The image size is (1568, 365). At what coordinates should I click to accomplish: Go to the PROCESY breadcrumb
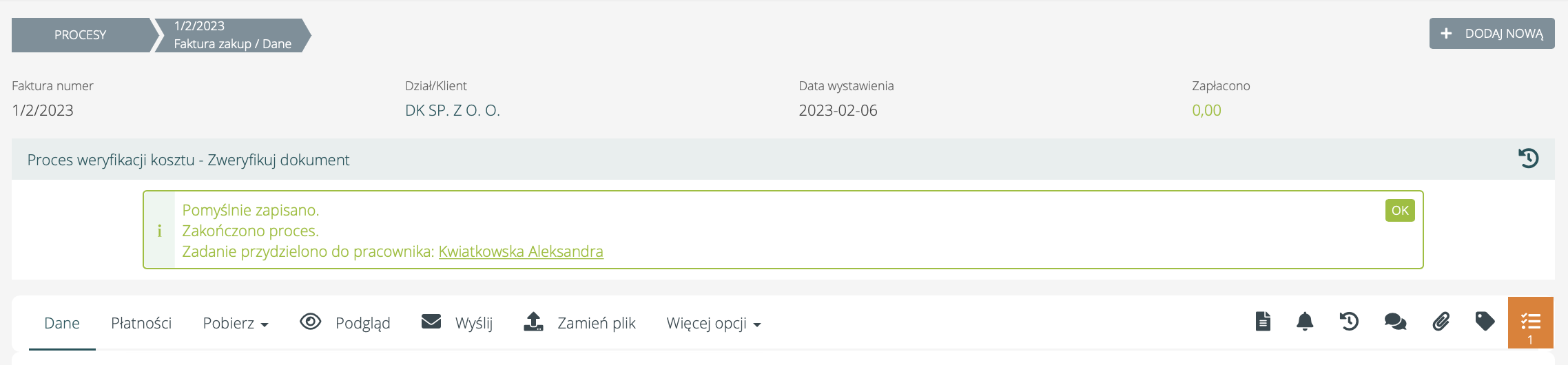(x=81, y=35)
